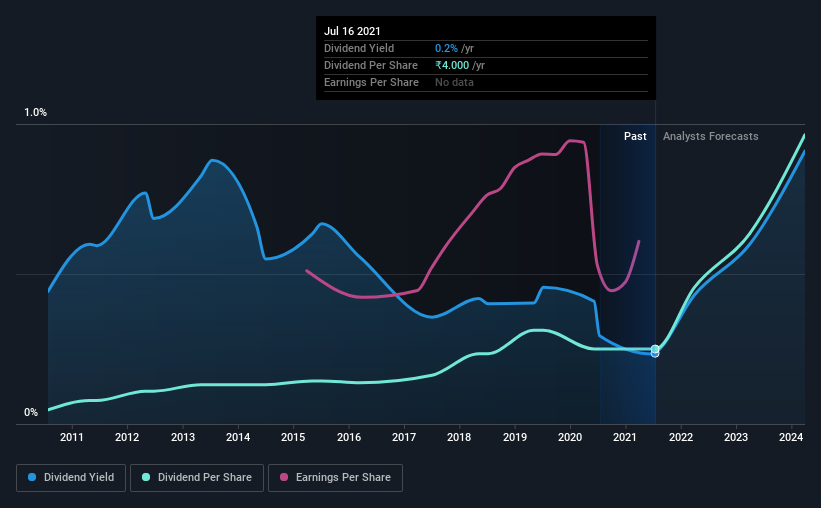This screenshot has height=508, width=821.
Task: Click the 2018 x-axis year label
Action: click(x=459, y=437)
